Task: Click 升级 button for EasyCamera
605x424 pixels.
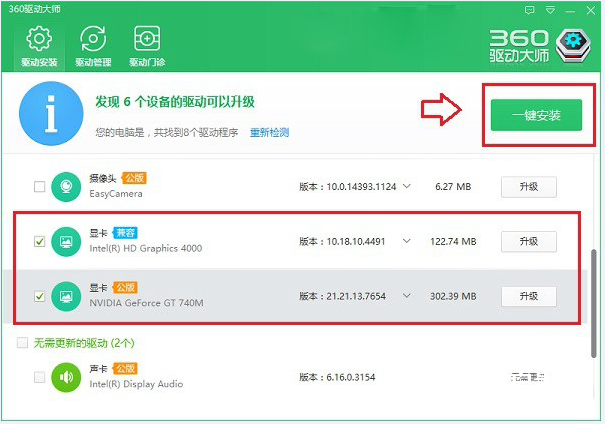Action: tap(529, 187)
